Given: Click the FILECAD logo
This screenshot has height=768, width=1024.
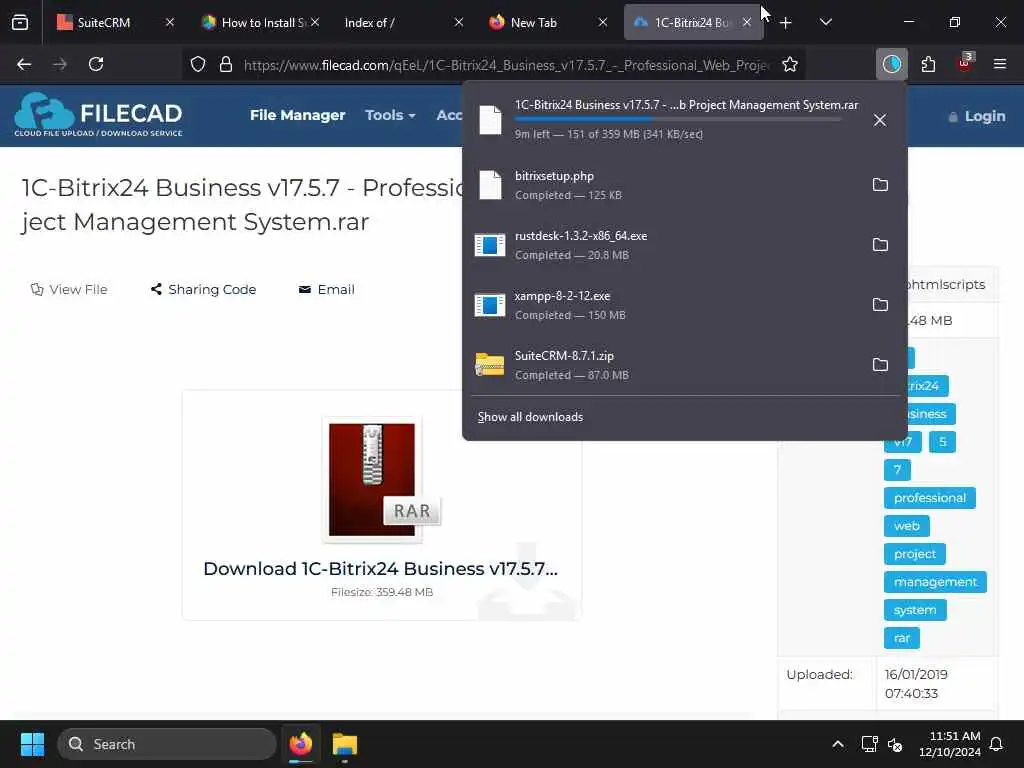Looking at the screenshot, I should 98,114.
